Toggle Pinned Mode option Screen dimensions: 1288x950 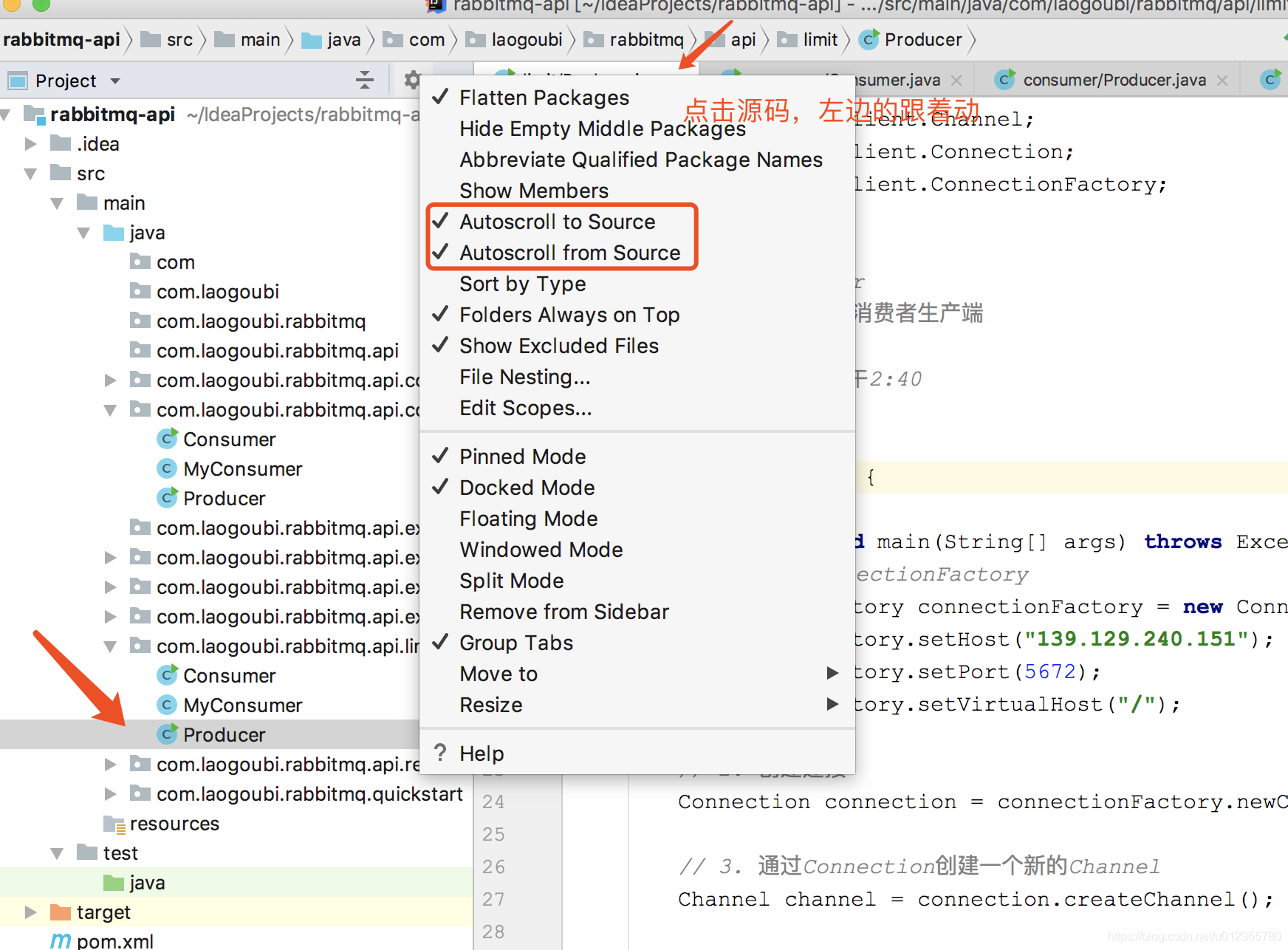637,457
